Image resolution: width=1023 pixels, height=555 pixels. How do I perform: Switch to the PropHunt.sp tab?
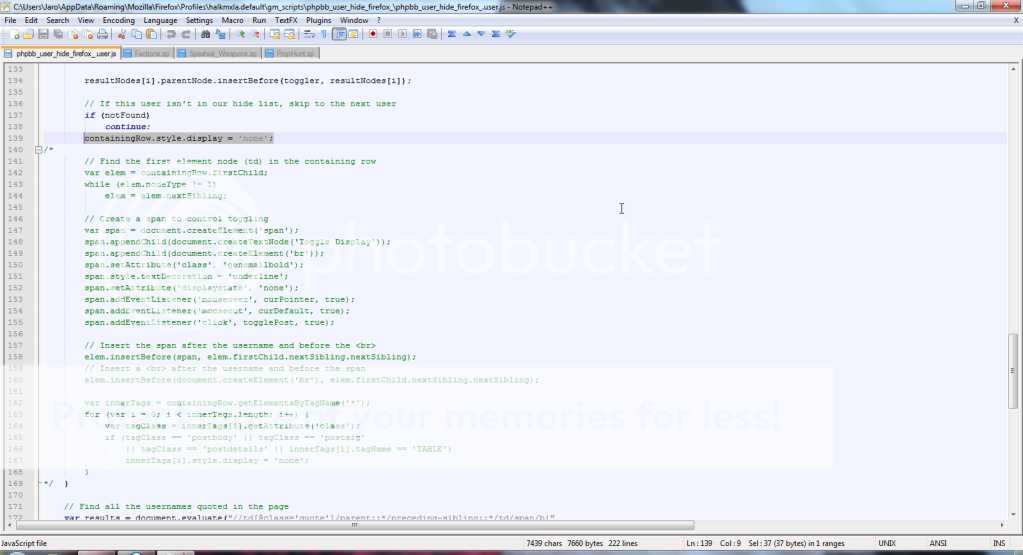[x=297, y=53]
